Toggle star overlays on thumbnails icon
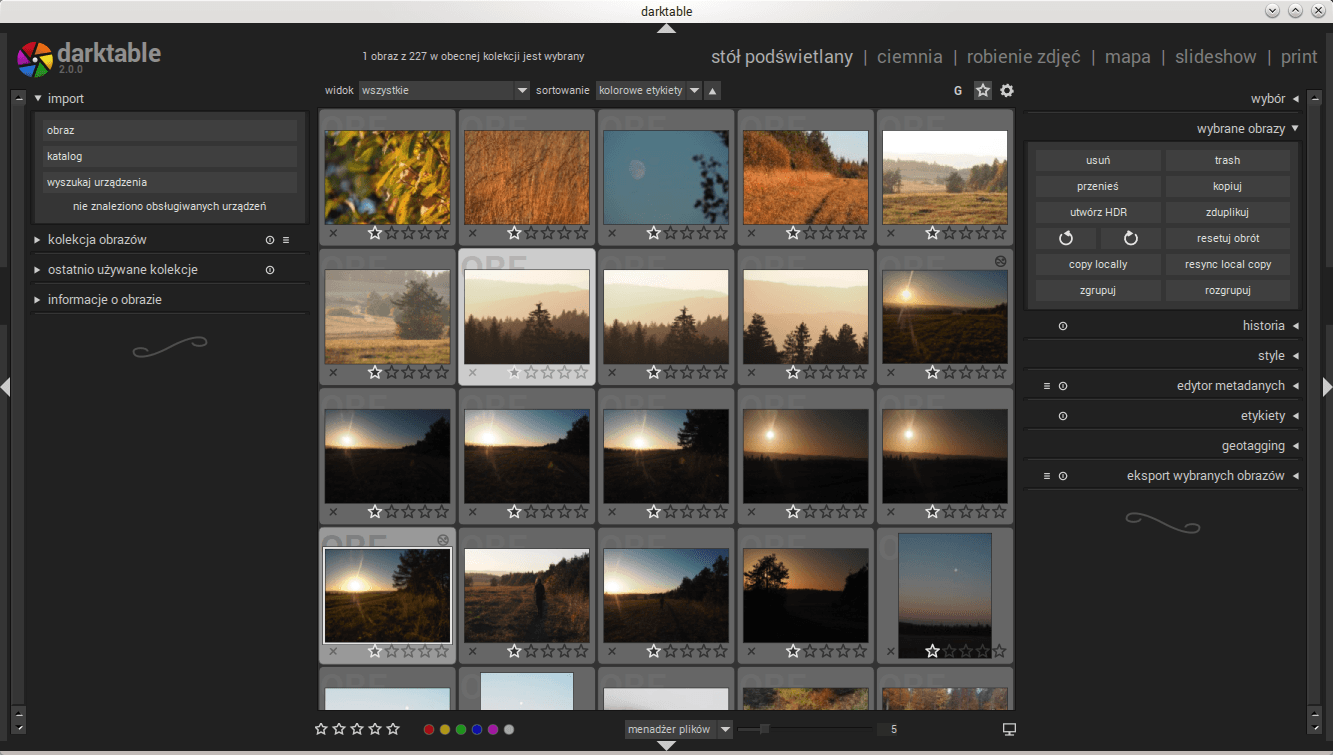The height and width of the screenshot is (755, 1333). [x=983, y=91]
